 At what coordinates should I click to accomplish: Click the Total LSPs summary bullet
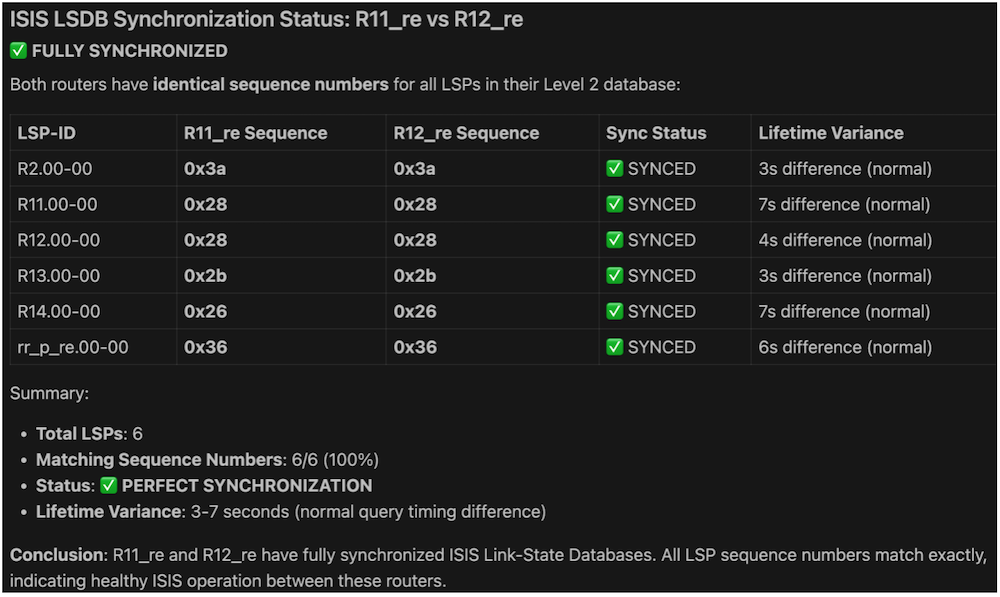[x=89, y=434]
